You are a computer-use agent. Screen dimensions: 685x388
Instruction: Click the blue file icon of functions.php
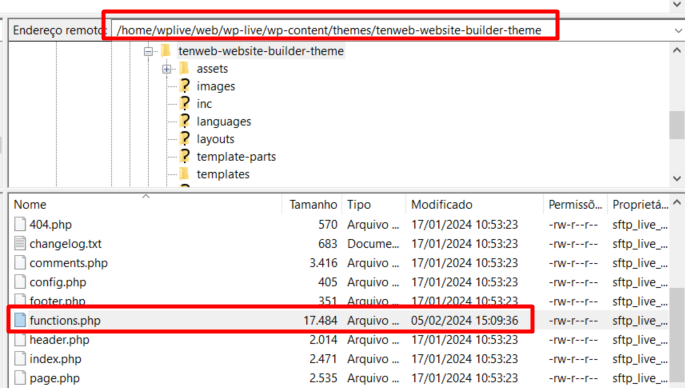pyautogui.click(x=20, y=320)
